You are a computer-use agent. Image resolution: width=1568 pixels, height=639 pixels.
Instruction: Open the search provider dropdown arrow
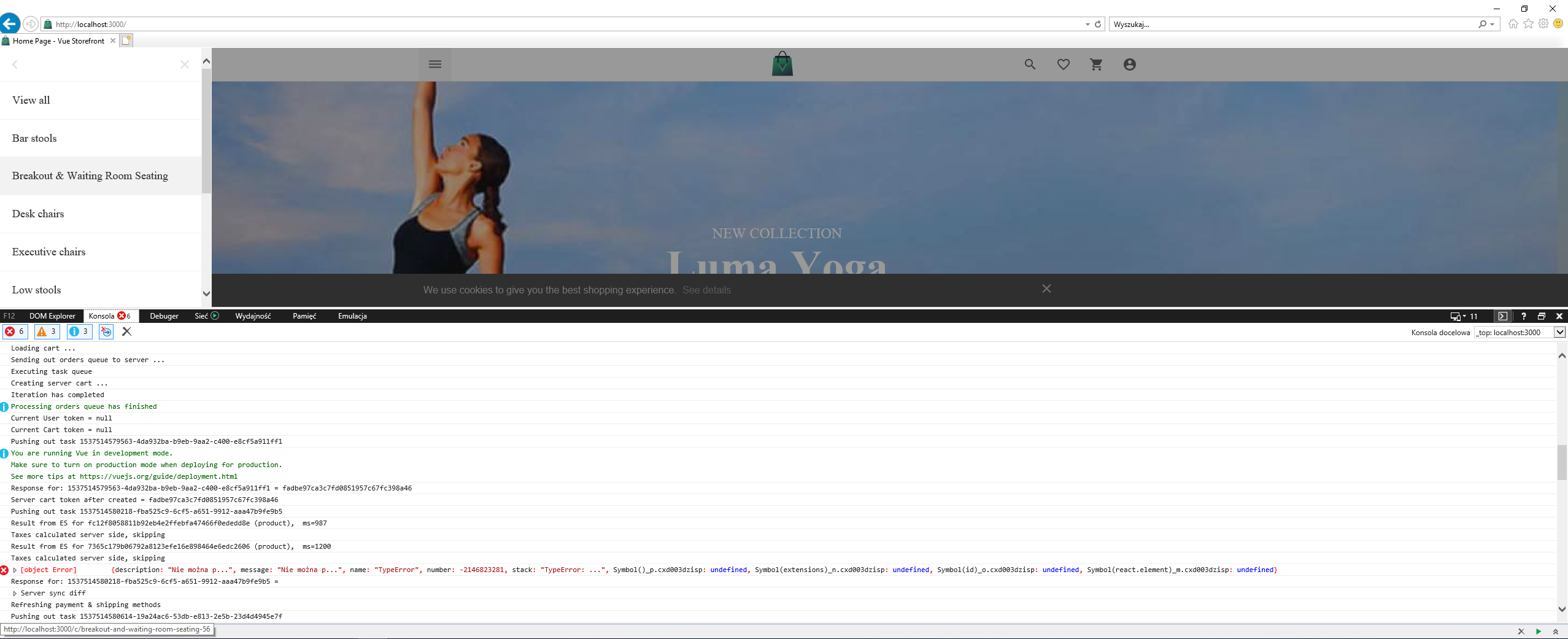click(1493, 25)
